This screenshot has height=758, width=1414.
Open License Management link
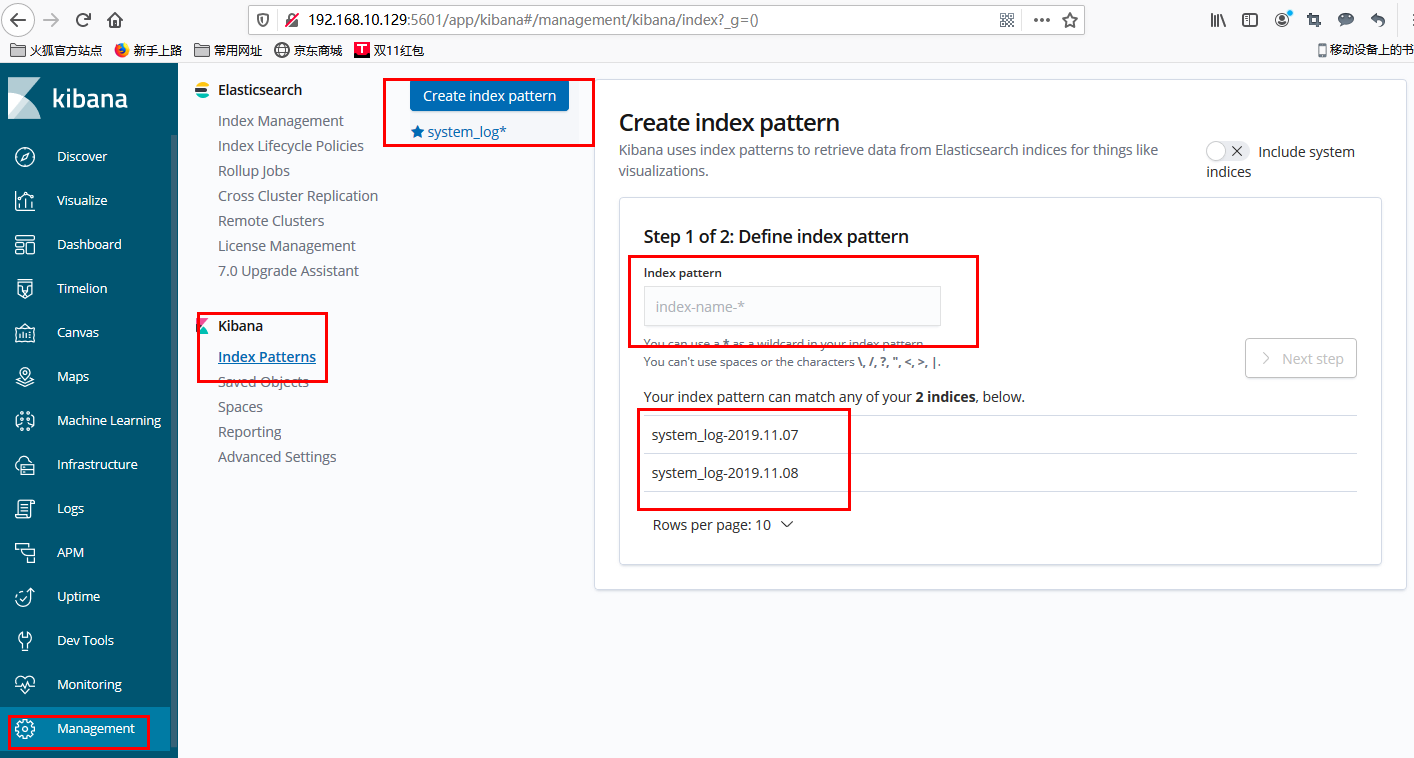287,246
